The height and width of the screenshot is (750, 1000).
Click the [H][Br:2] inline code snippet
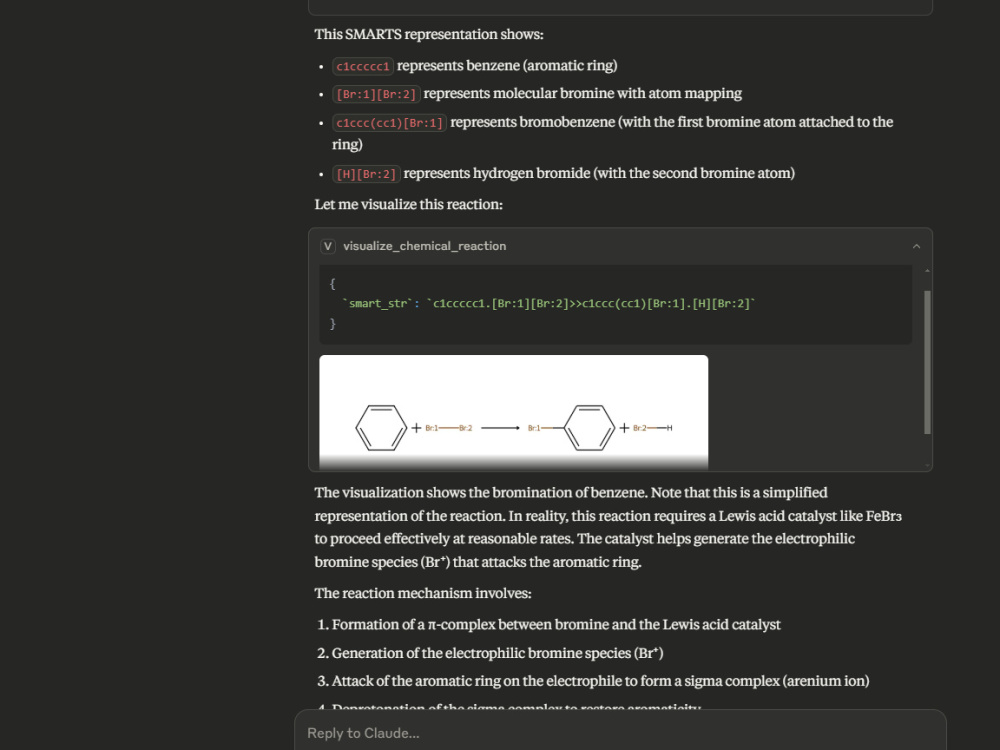point(366,174)
